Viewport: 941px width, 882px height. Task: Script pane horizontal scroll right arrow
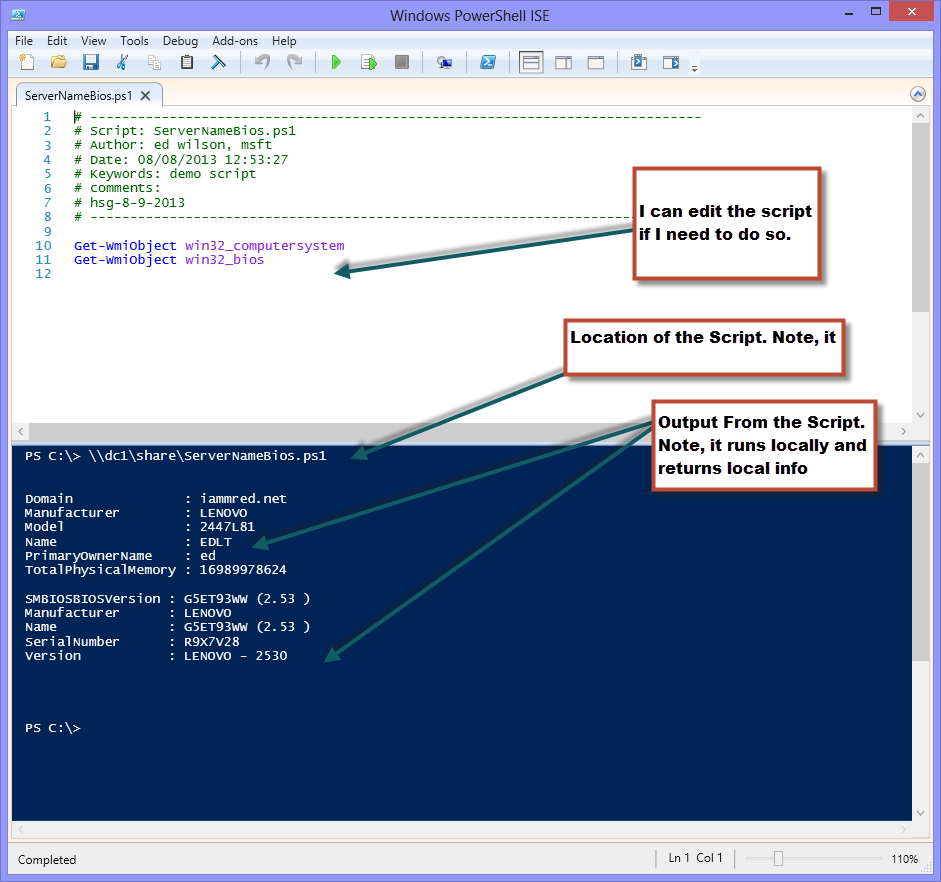point(903,431)
